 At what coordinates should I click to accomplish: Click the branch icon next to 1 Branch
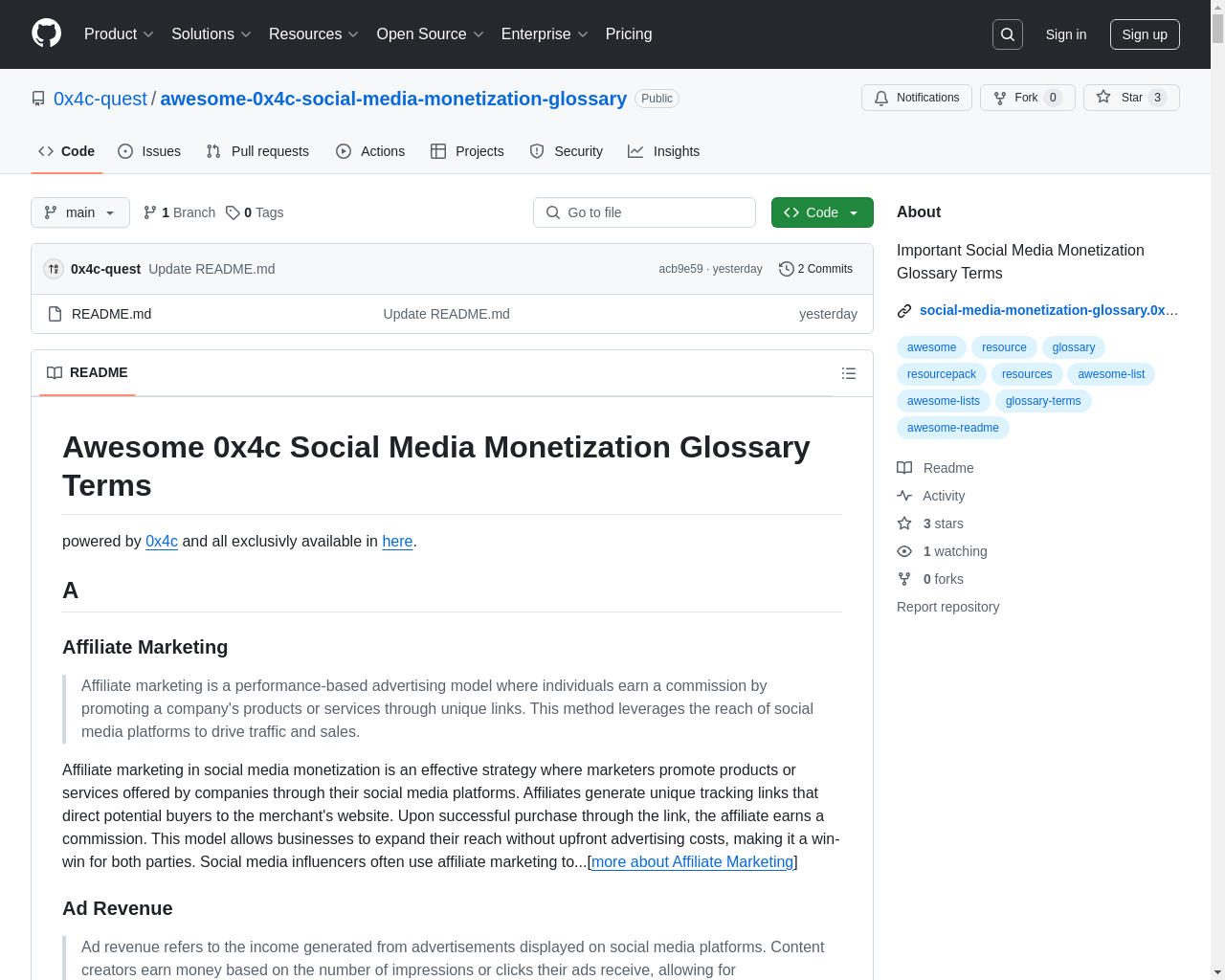click(150, 212)
